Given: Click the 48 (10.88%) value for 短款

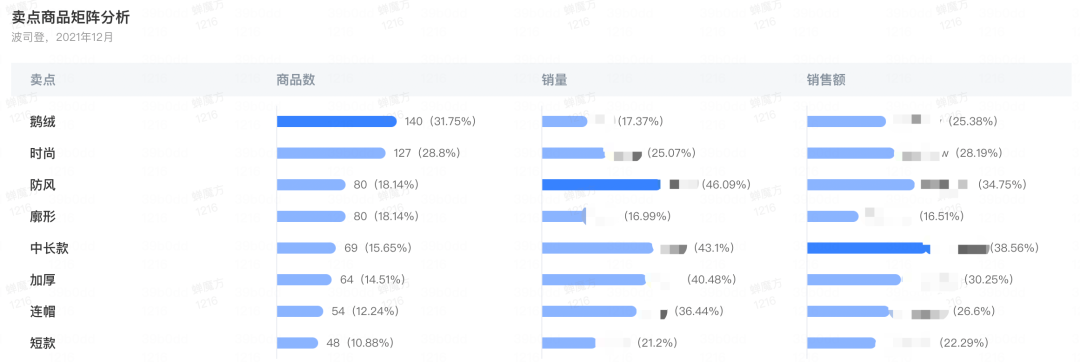Looking at the screenshot, I should tap(360, 343).
